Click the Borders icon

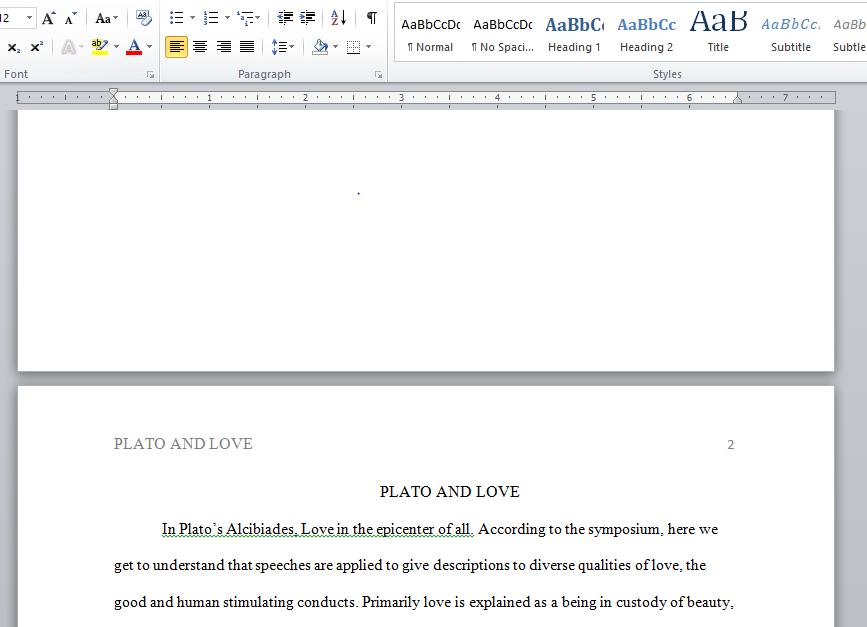pos(353,47)
